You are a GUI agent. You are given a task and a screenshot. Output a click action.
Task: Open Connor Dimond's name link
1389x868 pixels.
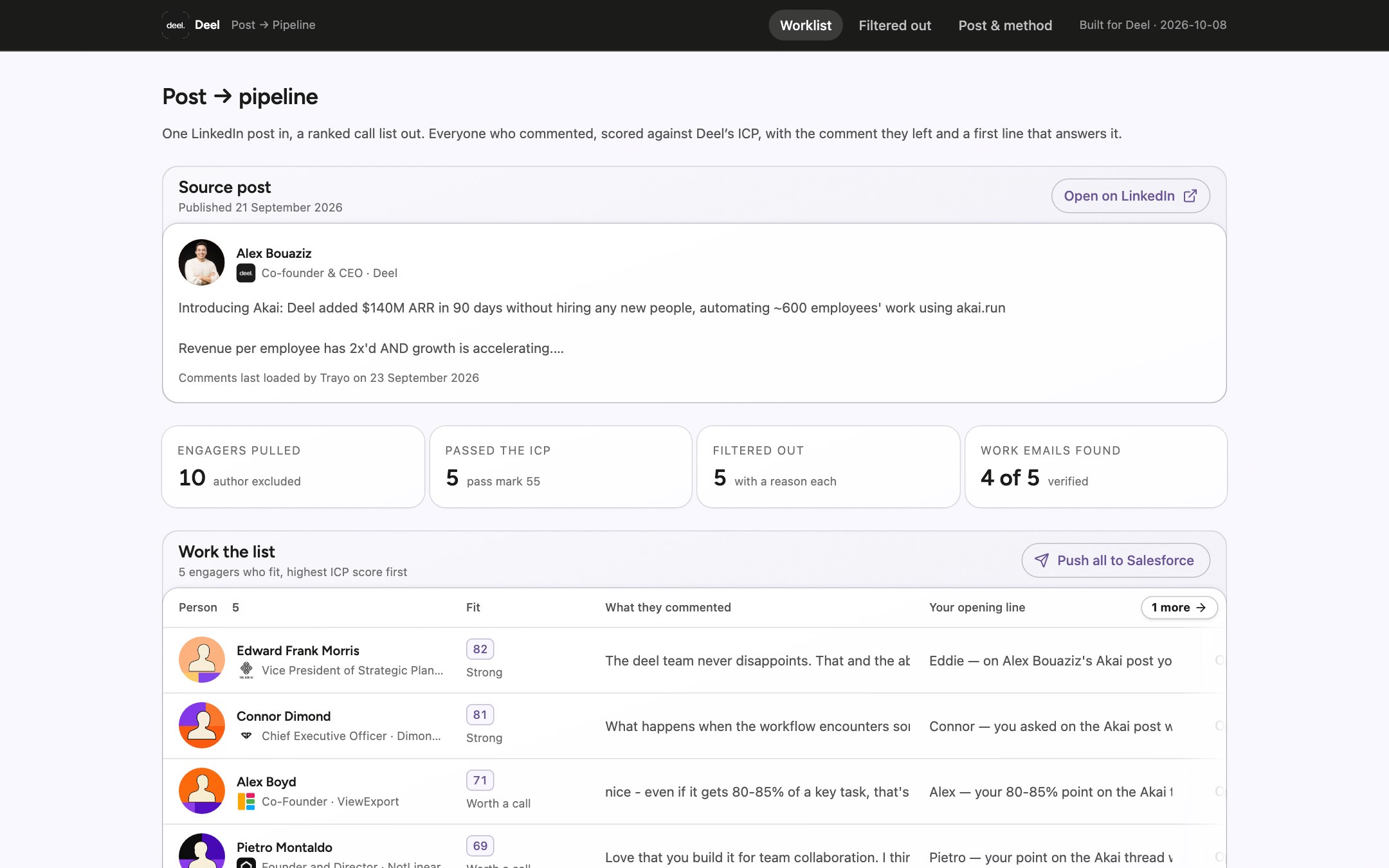click(x=284, y=716)
